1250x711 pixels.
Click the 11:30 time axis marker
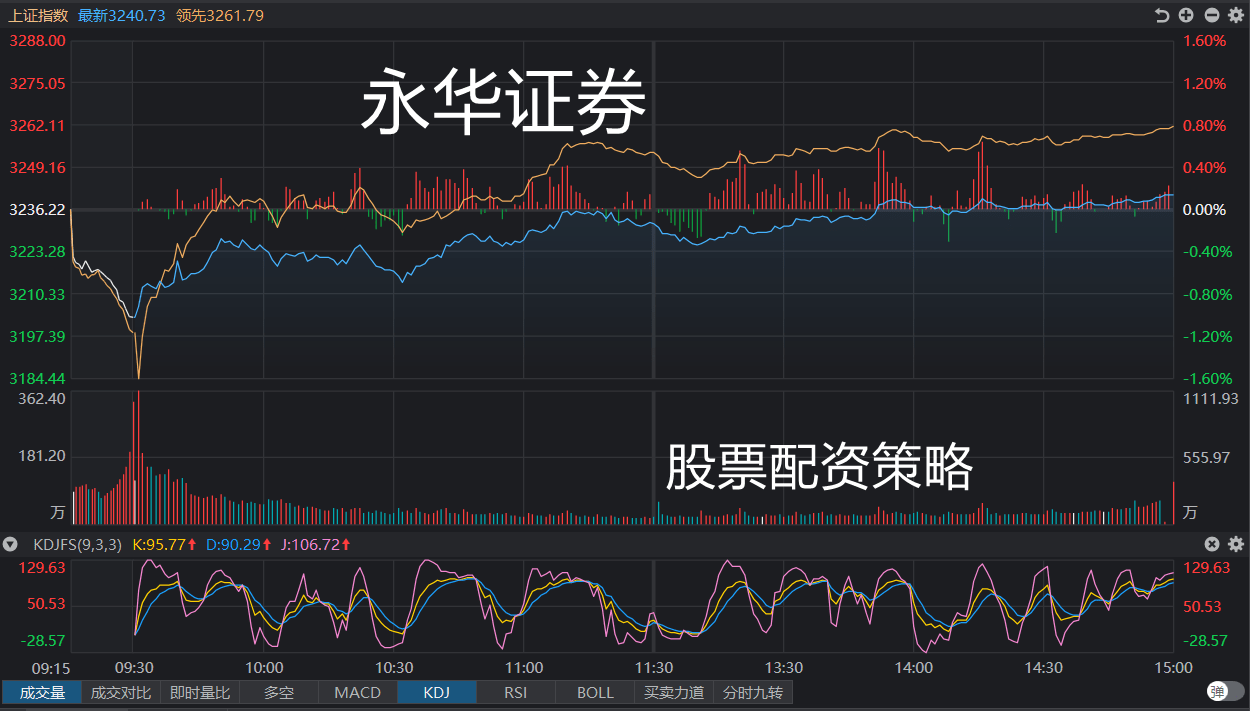click(654, 668)
